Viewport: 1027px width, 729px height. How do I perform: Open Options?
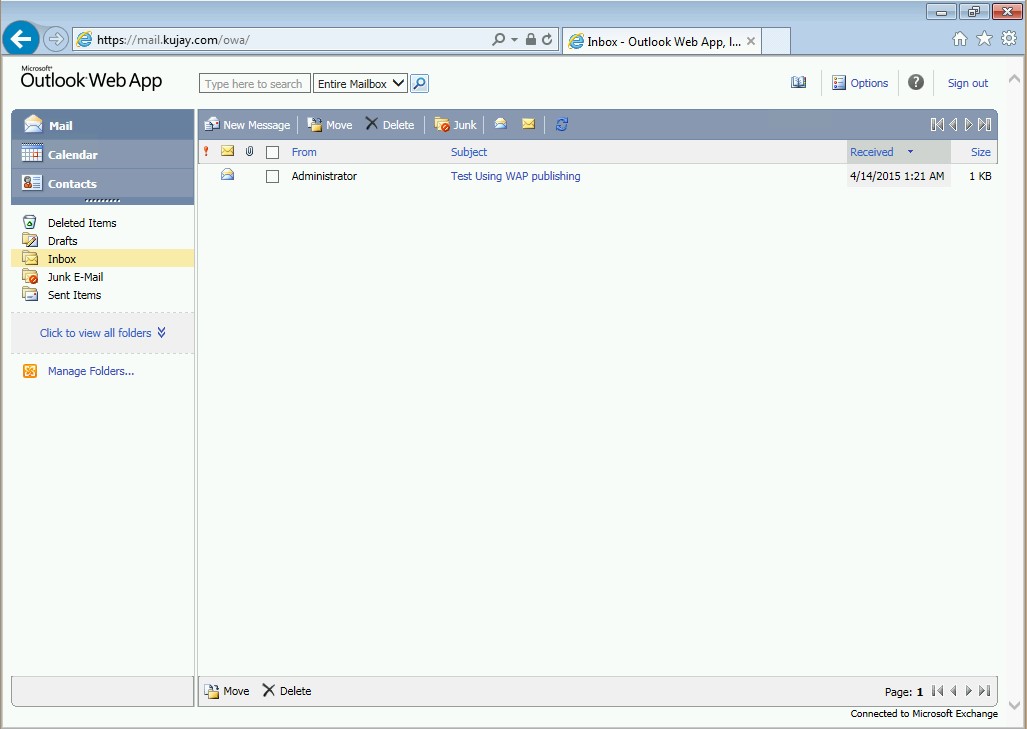point(860,83)
